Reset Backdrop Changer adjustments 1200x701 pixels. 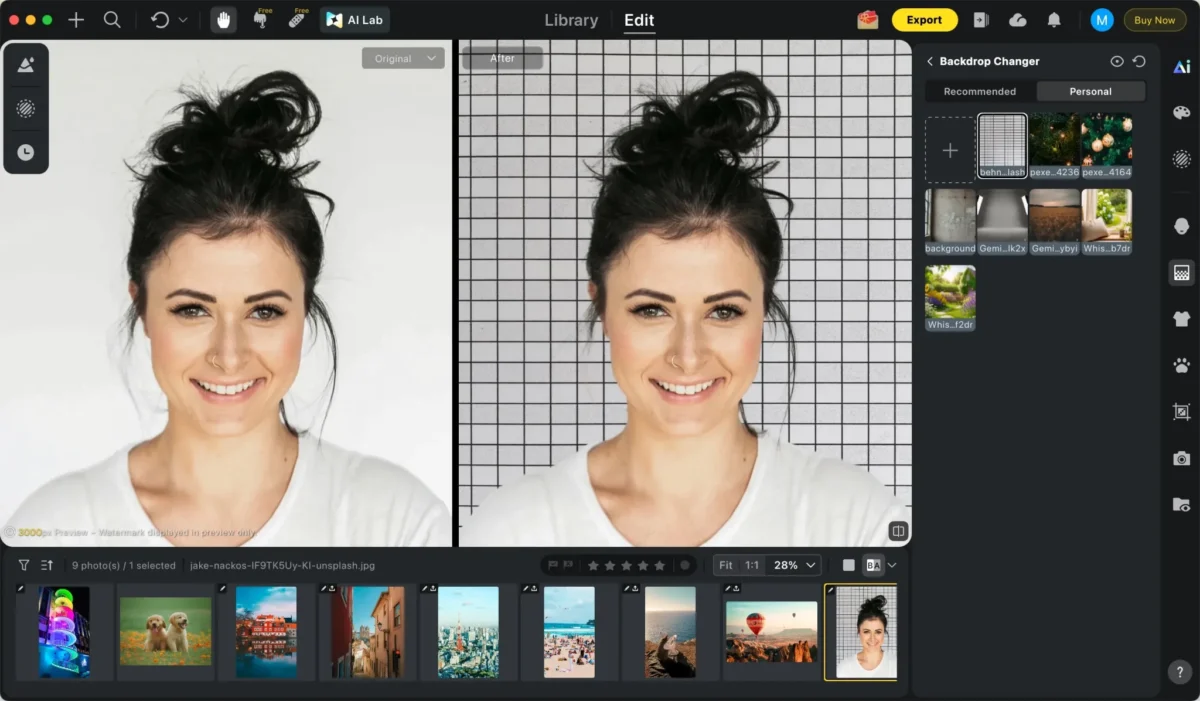pyautogui.click(x=1139, y=61)
